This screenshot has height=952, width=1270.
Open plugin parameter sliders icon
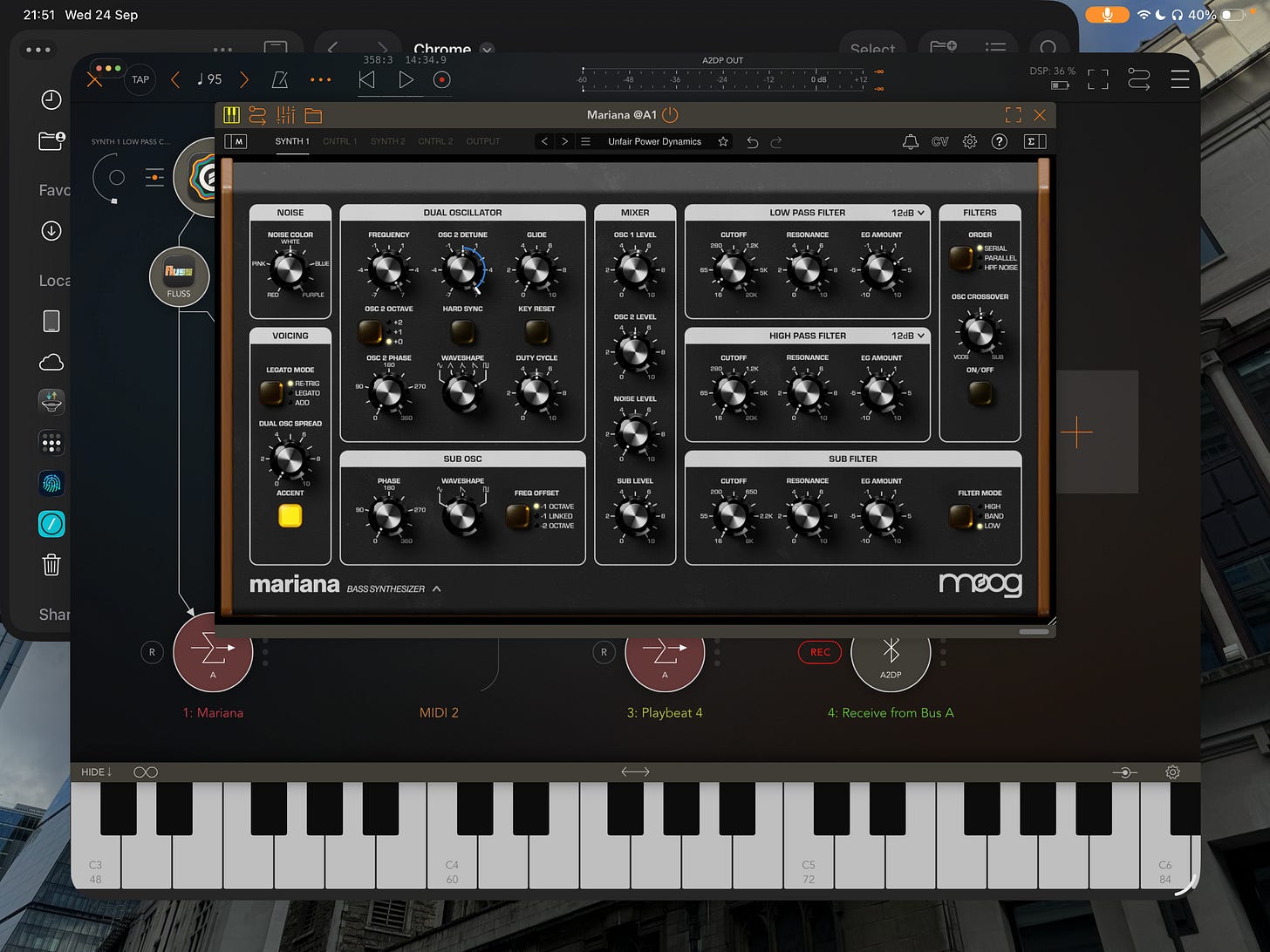pyautogui.click(x=286, y=115)
